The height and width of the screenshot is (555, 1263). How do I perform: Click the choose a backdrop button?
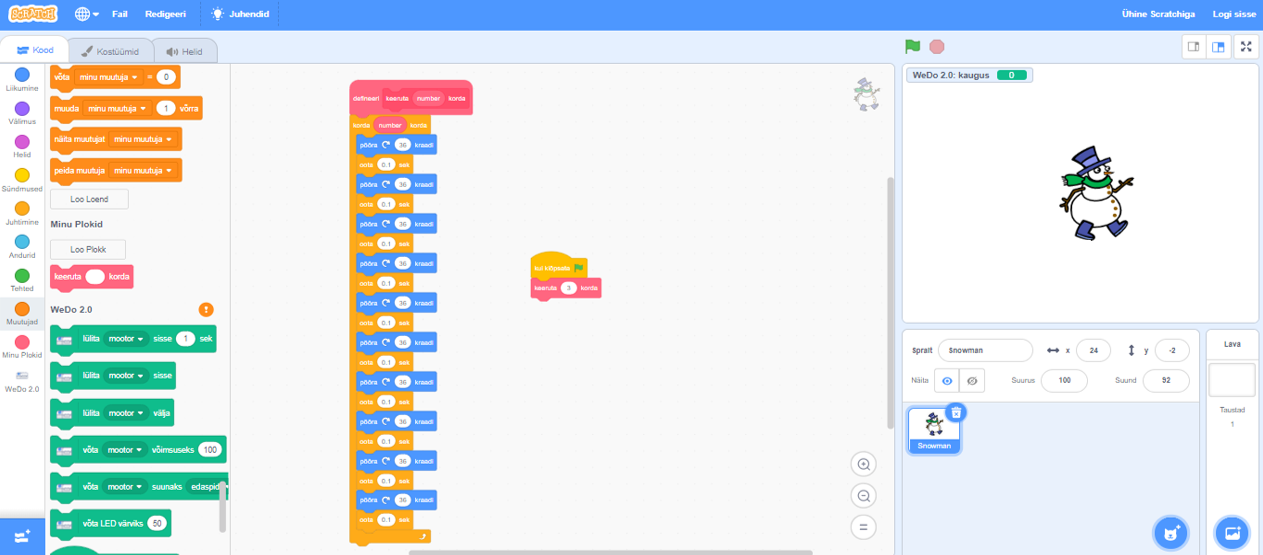coord(1231,533)
